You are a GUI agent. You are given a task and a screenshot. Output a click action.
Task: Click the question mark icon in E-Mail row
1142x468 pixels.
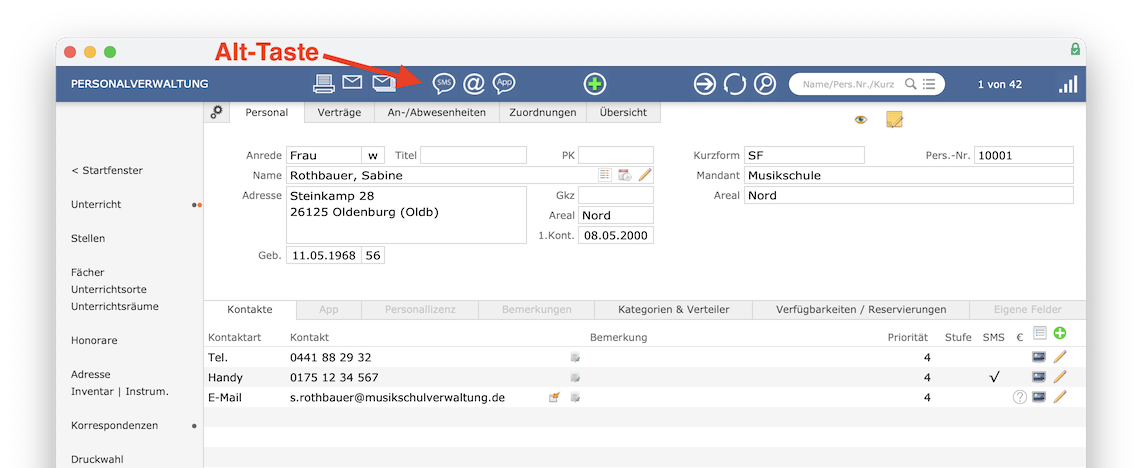pos(1020,397)
